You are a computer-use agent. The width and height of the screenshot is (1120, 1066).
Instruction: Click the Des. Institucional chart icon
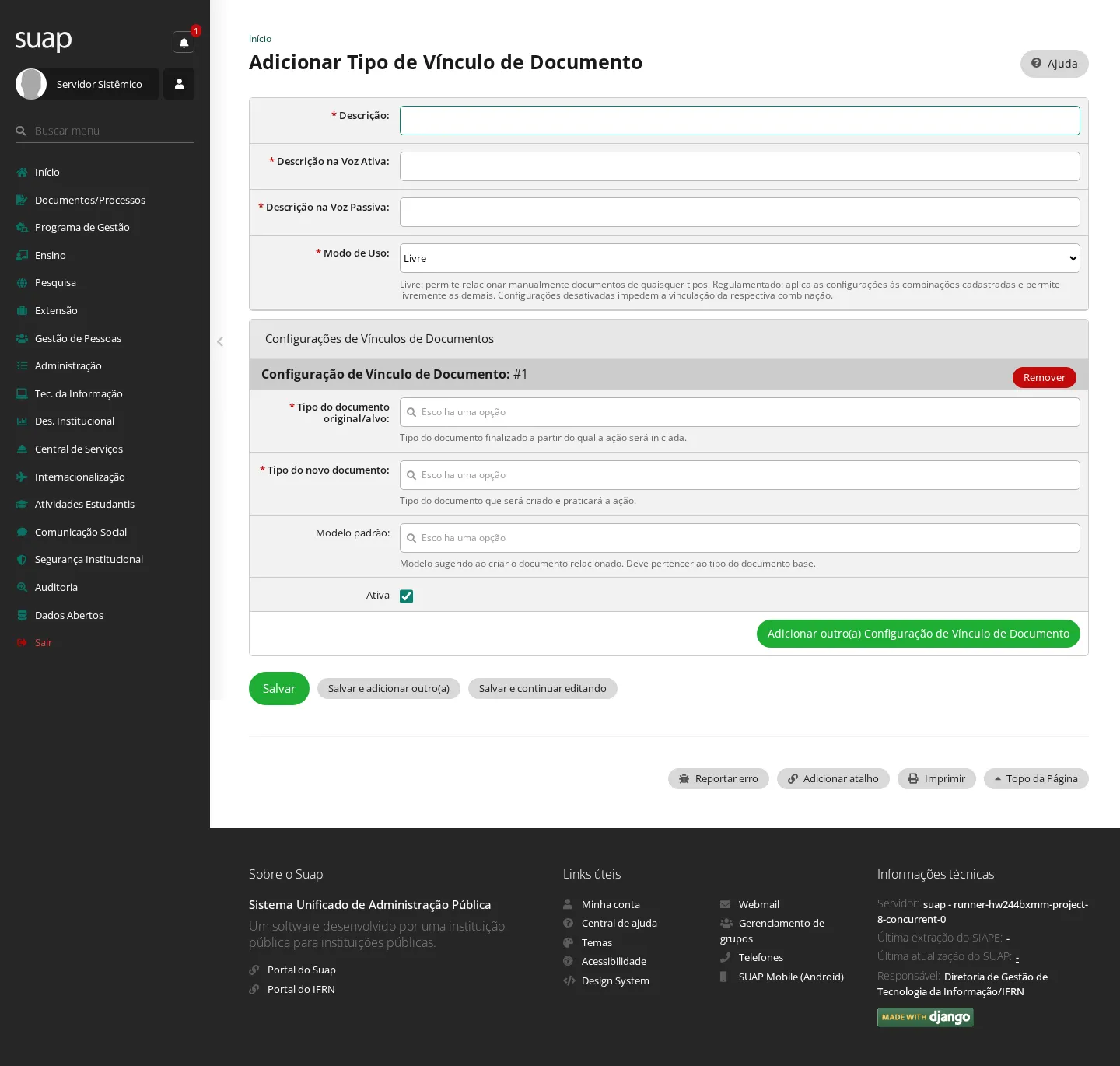pyautogui.click(x=22, y=421)
